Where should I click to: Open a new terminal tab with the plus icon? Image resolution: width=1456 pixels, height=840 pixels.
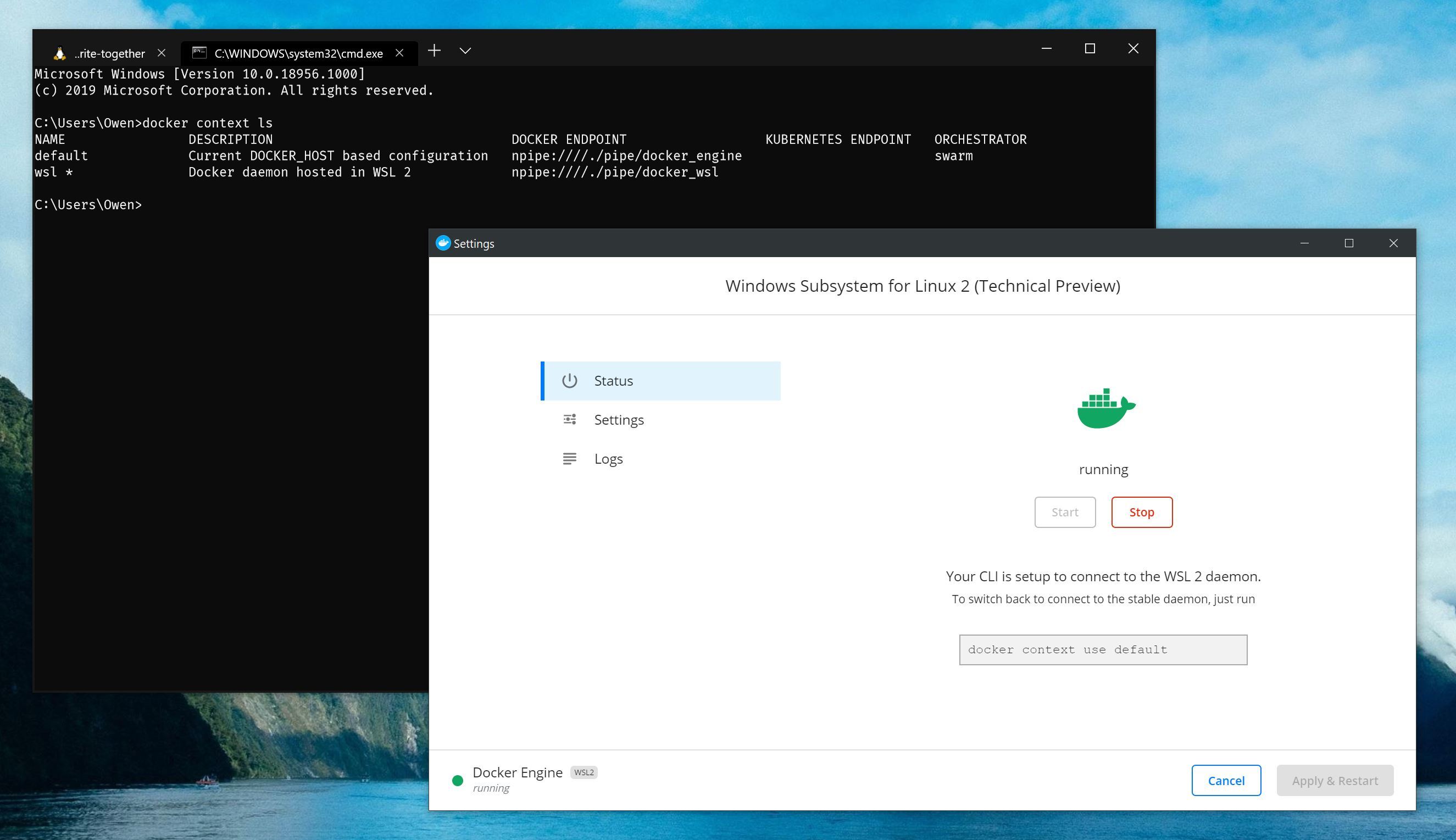tap(435, 51)
